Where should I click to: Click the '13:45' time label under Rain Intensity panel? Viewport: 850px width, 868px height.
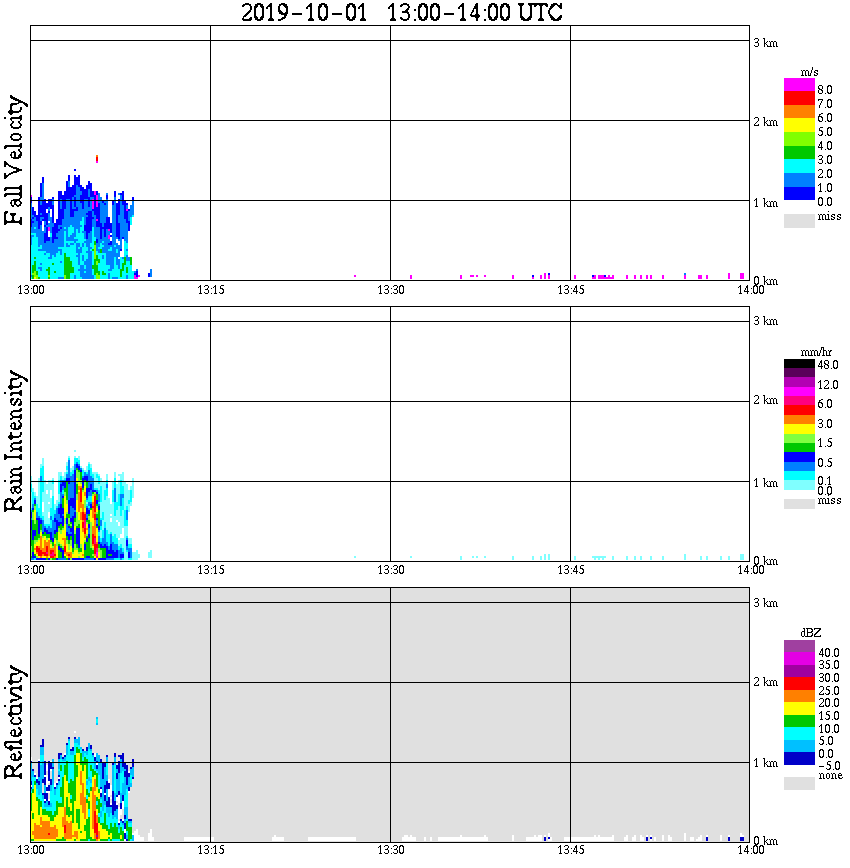[x=571, y=570]
